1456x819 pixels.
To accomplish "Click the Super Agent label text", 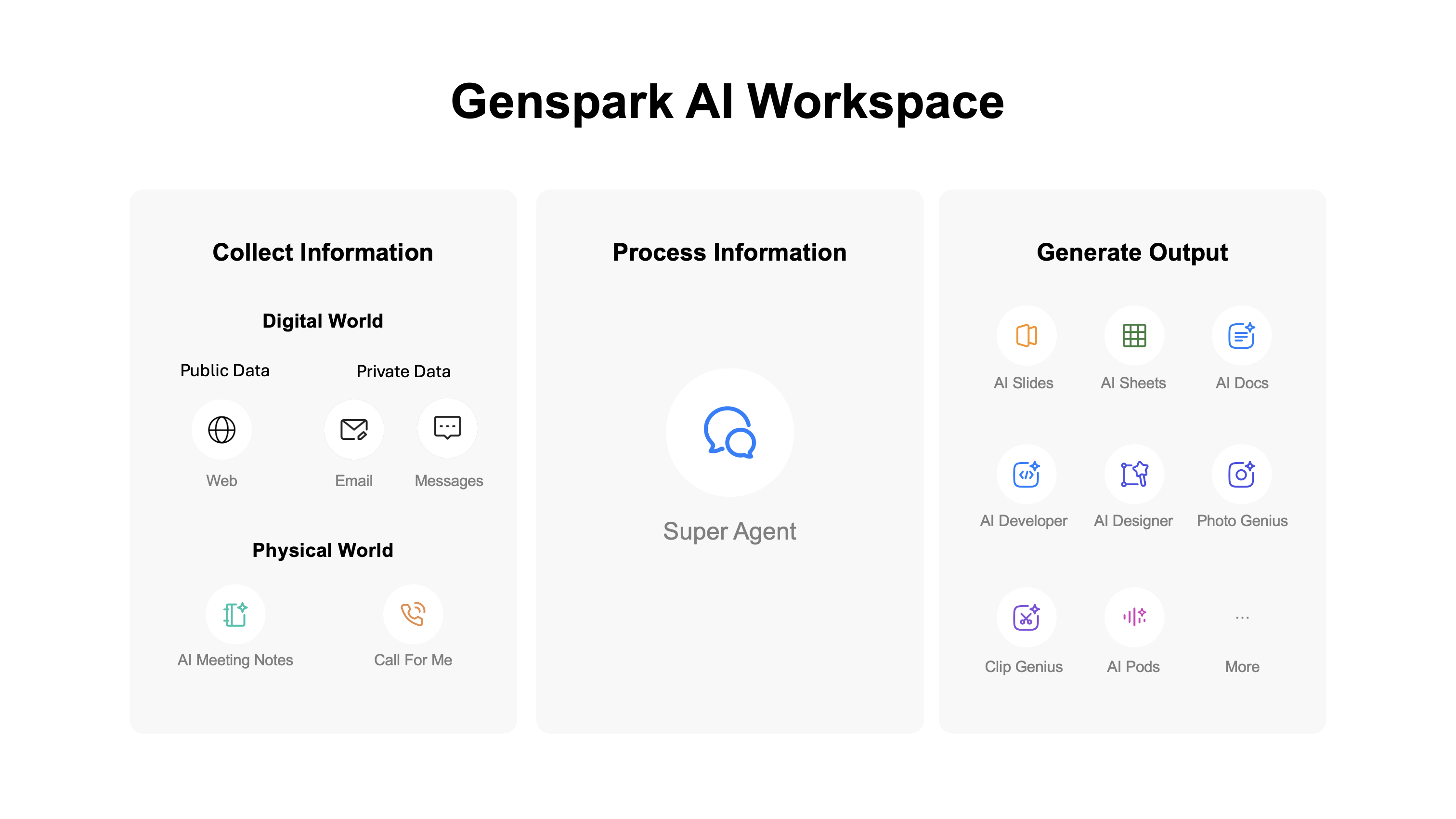I will (x=730, y=530).
